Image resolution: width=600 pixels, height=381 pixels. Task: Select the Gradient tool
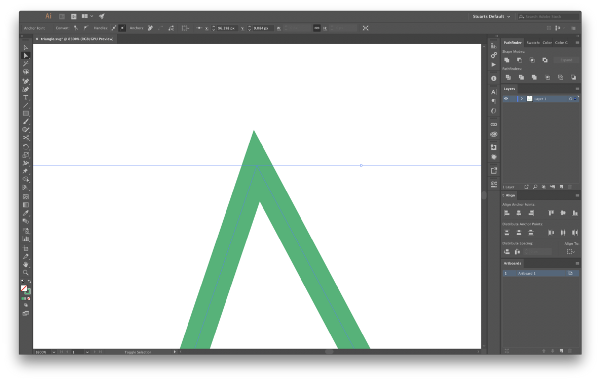[26, 205]
